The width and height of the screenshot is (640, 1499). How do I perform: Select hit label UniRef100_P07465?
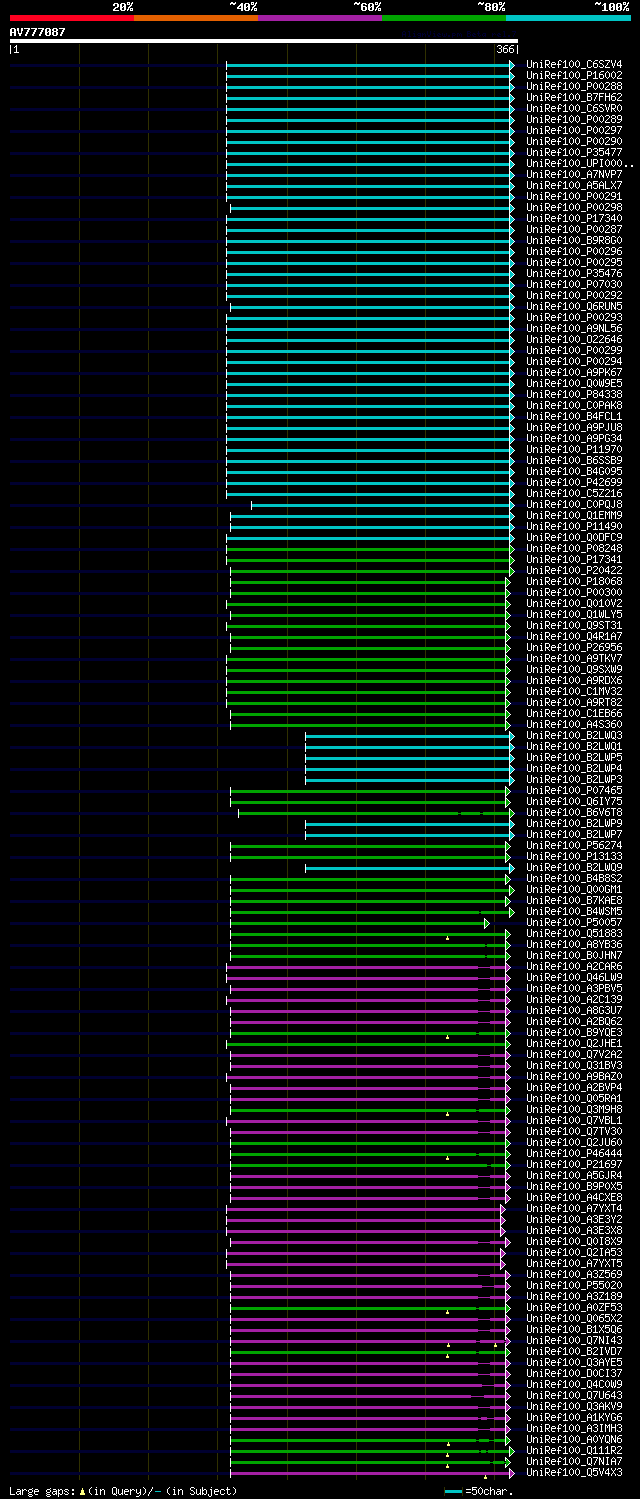[574, 790]
